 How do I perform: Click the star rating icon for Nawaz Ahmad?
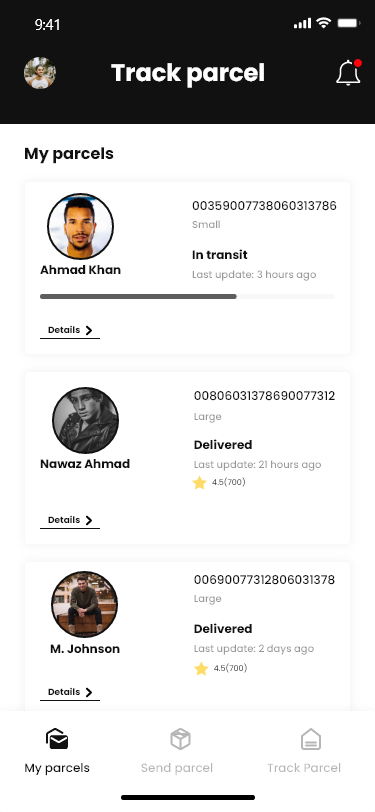[199, 483]
